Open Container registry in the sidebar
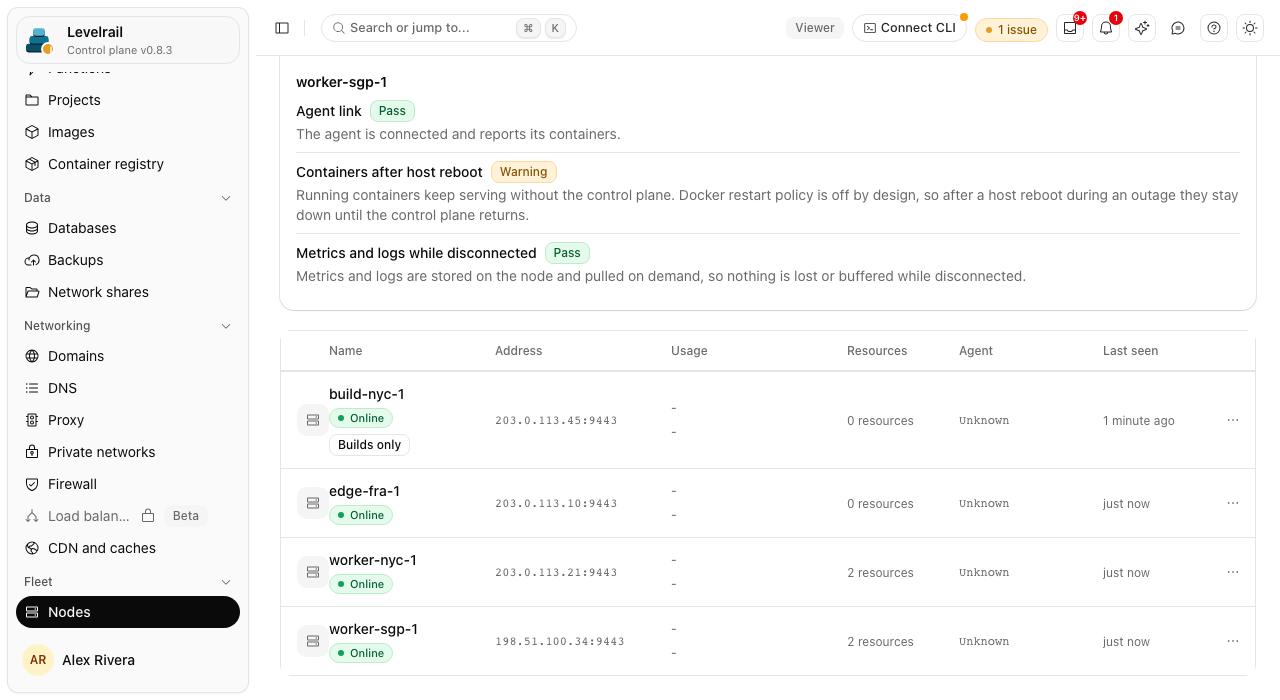The image size is (1280, 700). coord(128,164)
